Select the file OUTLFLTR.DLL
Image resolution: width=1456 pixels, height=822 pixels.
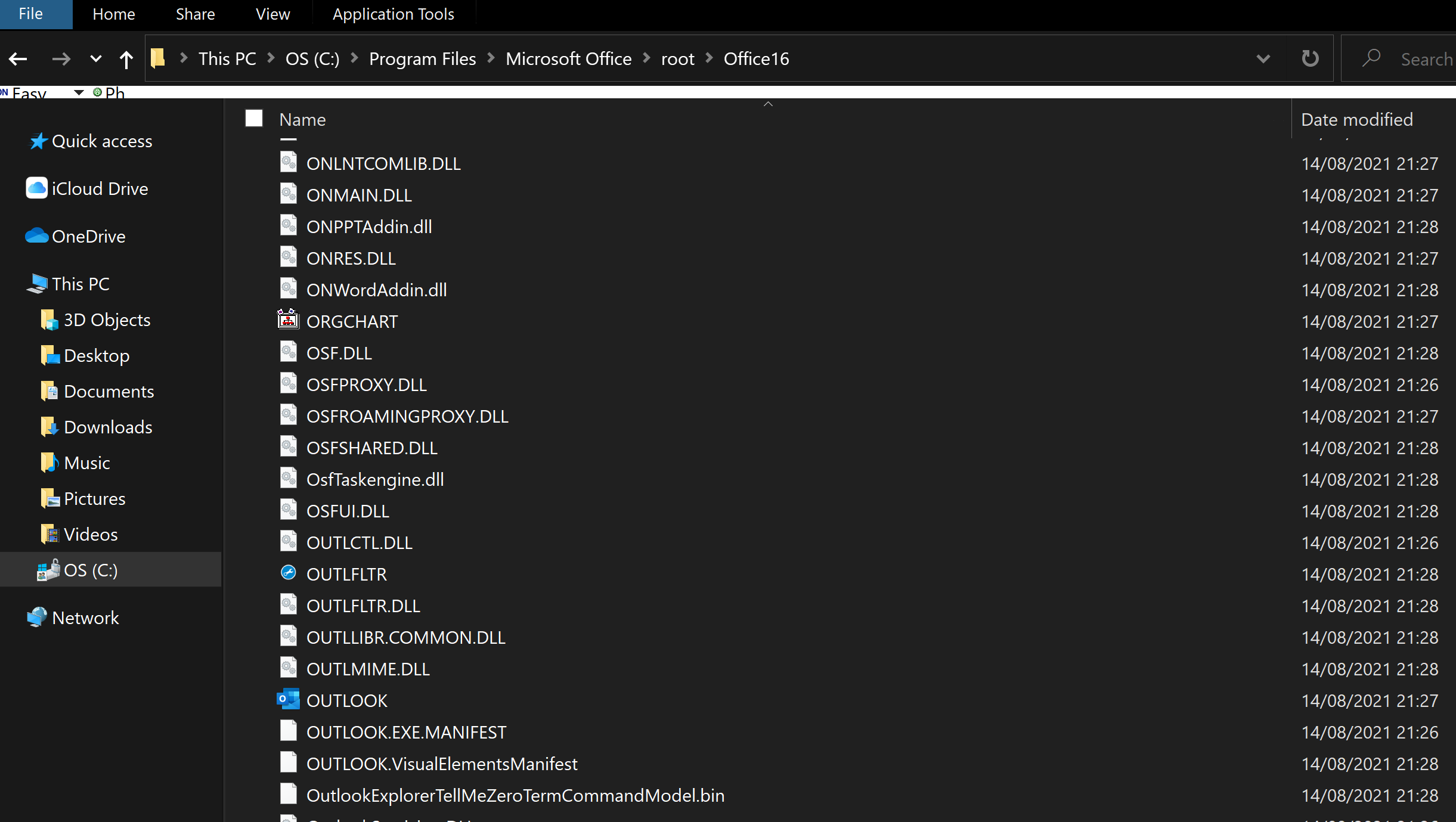pos(363,606)
